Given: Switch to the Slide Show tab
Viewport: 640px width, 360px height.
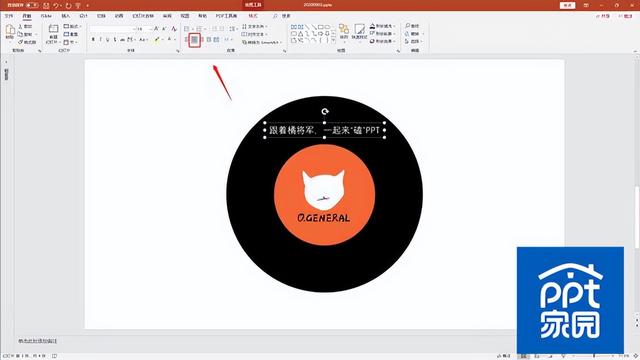Looking at the screenshot, I should pyautogui.click(x=143, y=16).
